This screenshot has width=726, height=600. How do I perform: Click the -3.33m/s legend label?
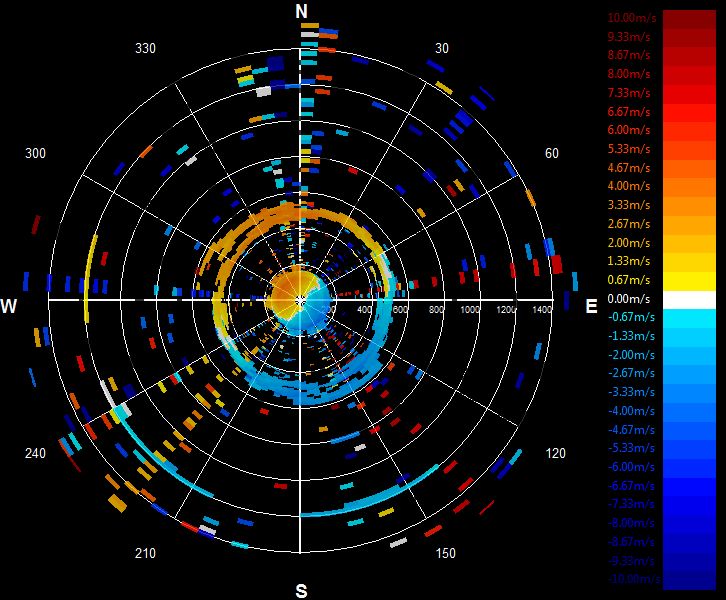[631, 392]
